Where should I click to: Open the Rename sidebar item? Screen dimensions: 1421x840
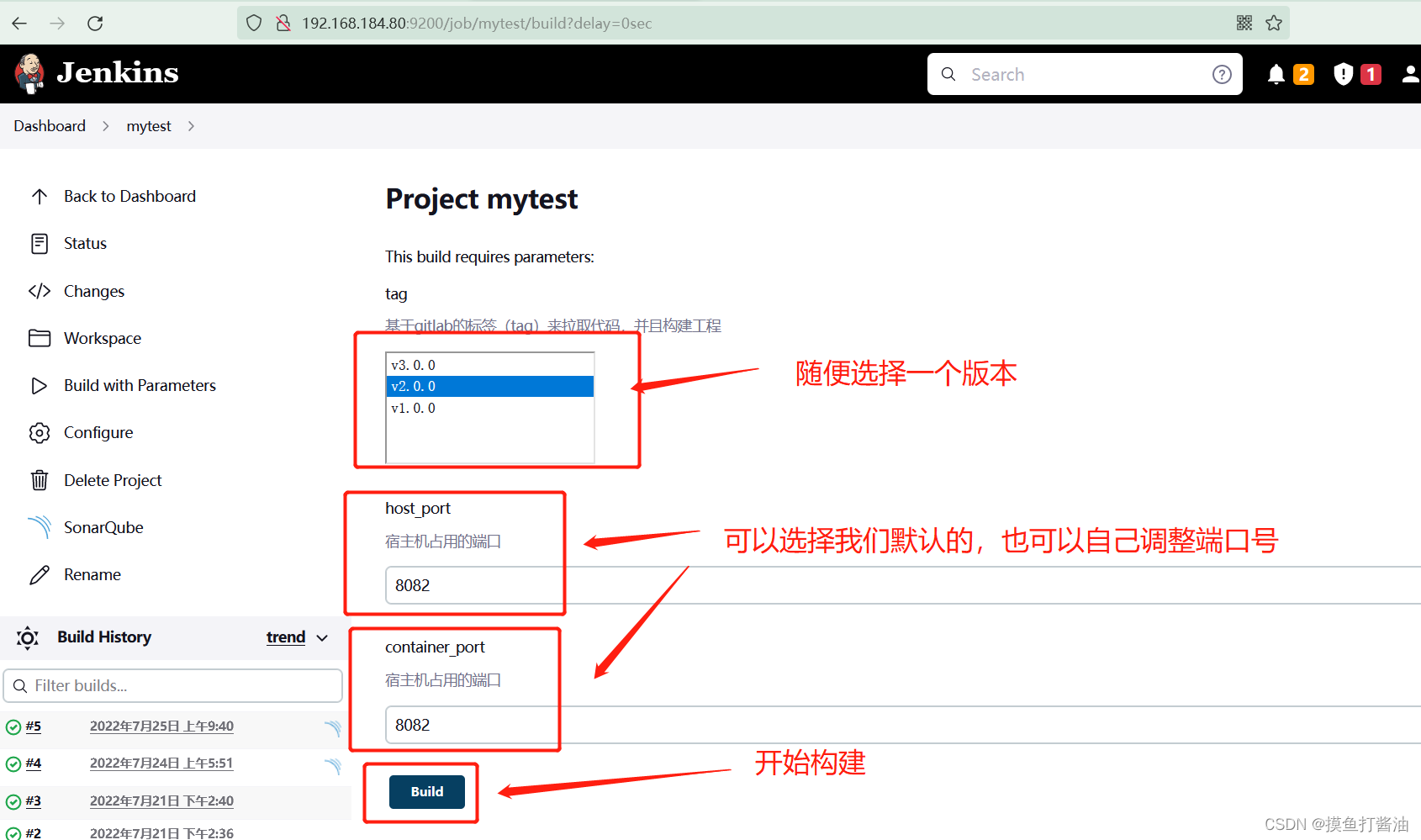[x=92, y=575]
